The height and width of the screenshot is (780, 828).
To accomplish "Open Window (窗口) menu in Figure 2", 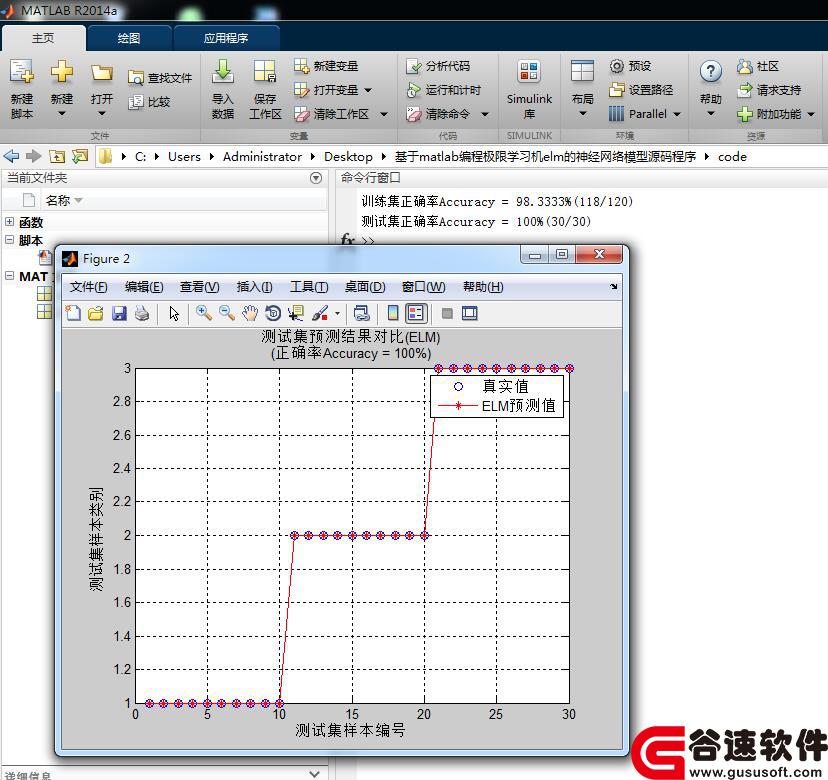I will [424, 287].
